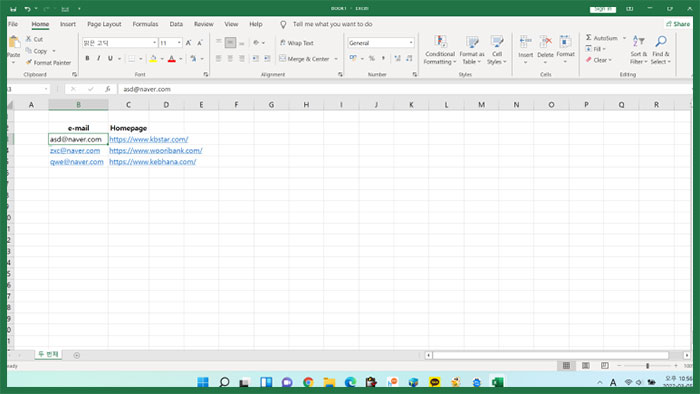Toggle bold formatting
700x394 pixels.
(87, 58)
